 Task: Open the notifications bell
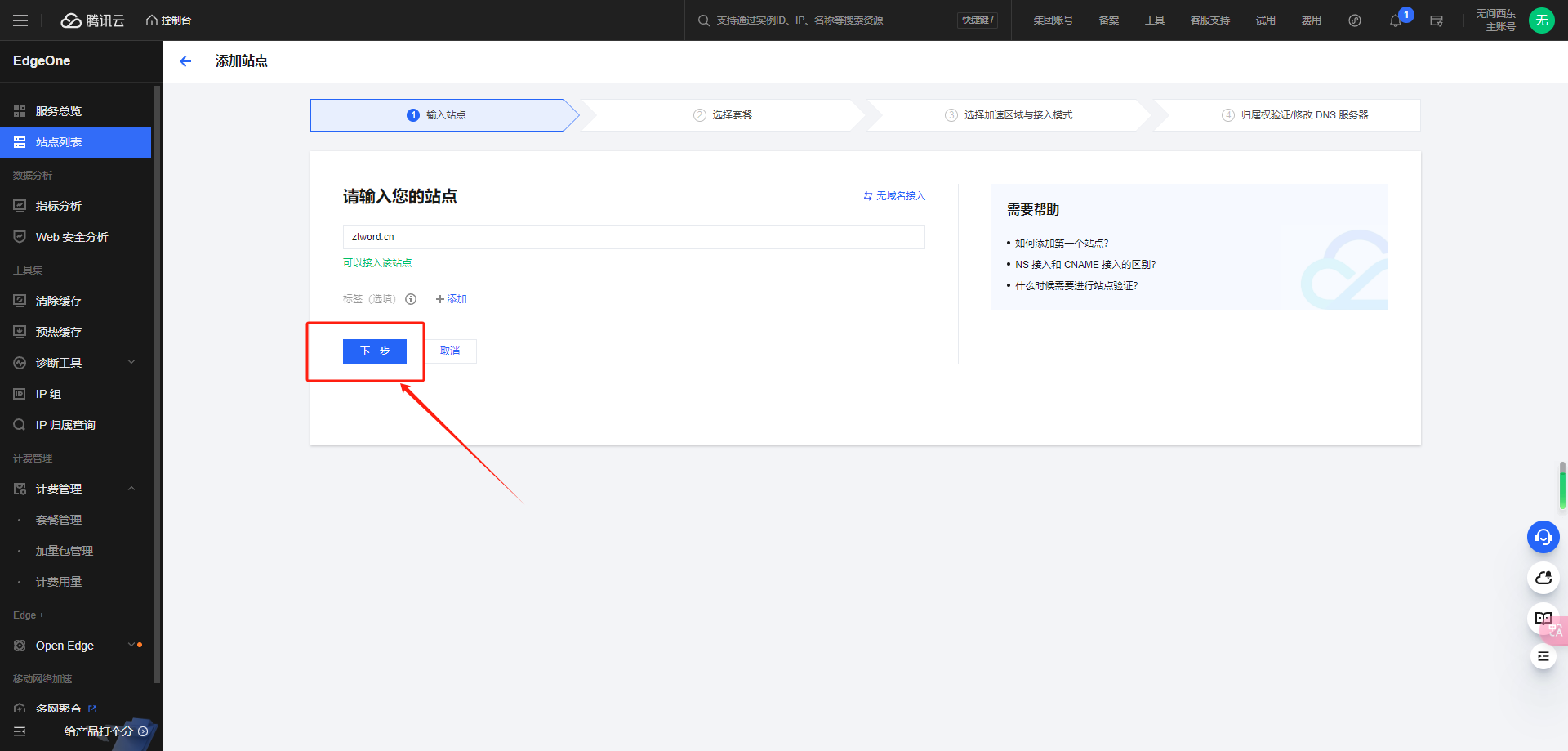[x=1396, y=21]
